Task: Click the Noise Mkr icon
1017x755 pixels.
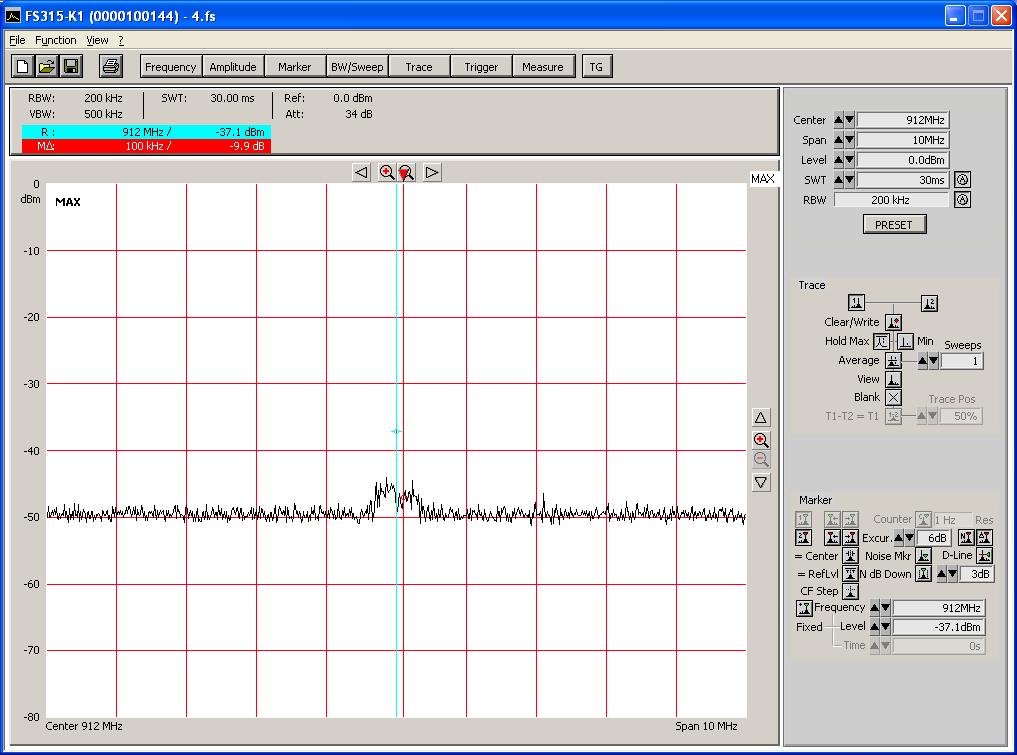Action: pos(924,556)
